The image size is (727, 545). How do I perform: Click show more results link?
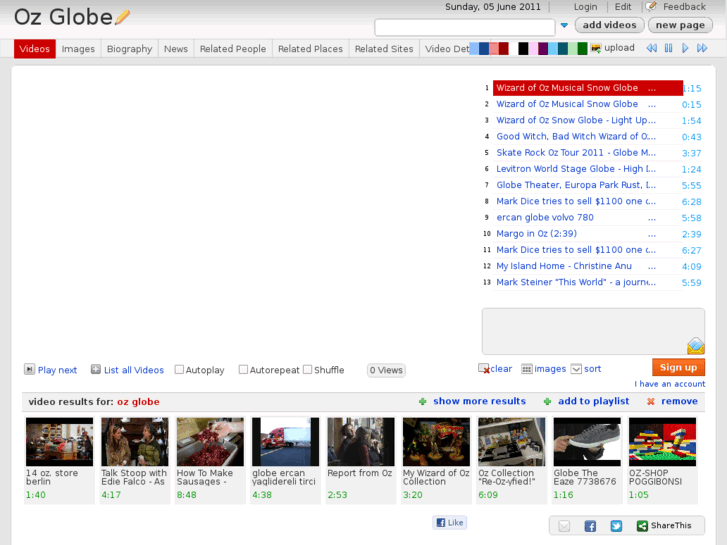pos(479,401)
